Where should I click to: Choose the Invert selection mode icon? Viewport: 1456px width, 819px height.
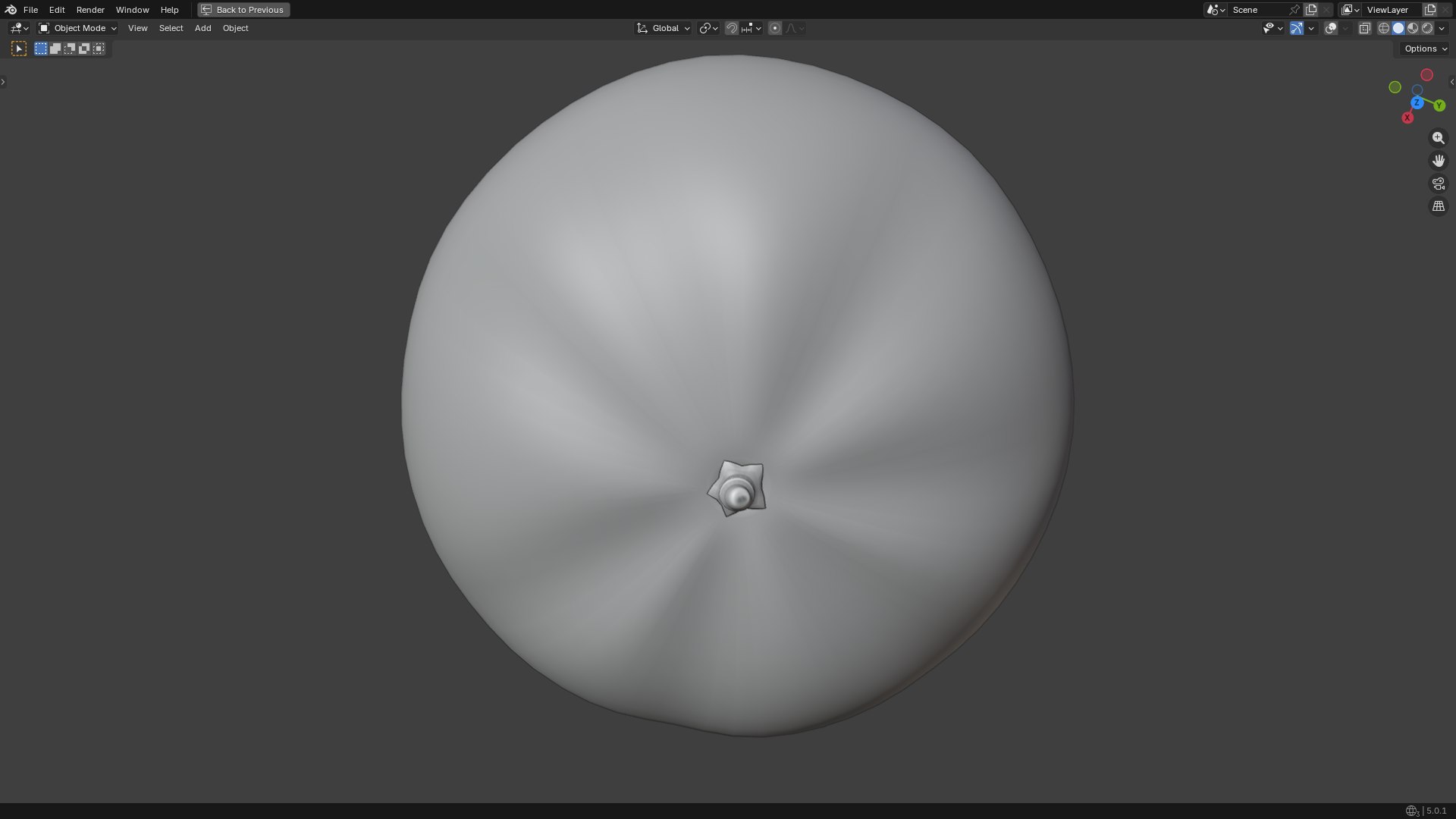click(84, 49)
